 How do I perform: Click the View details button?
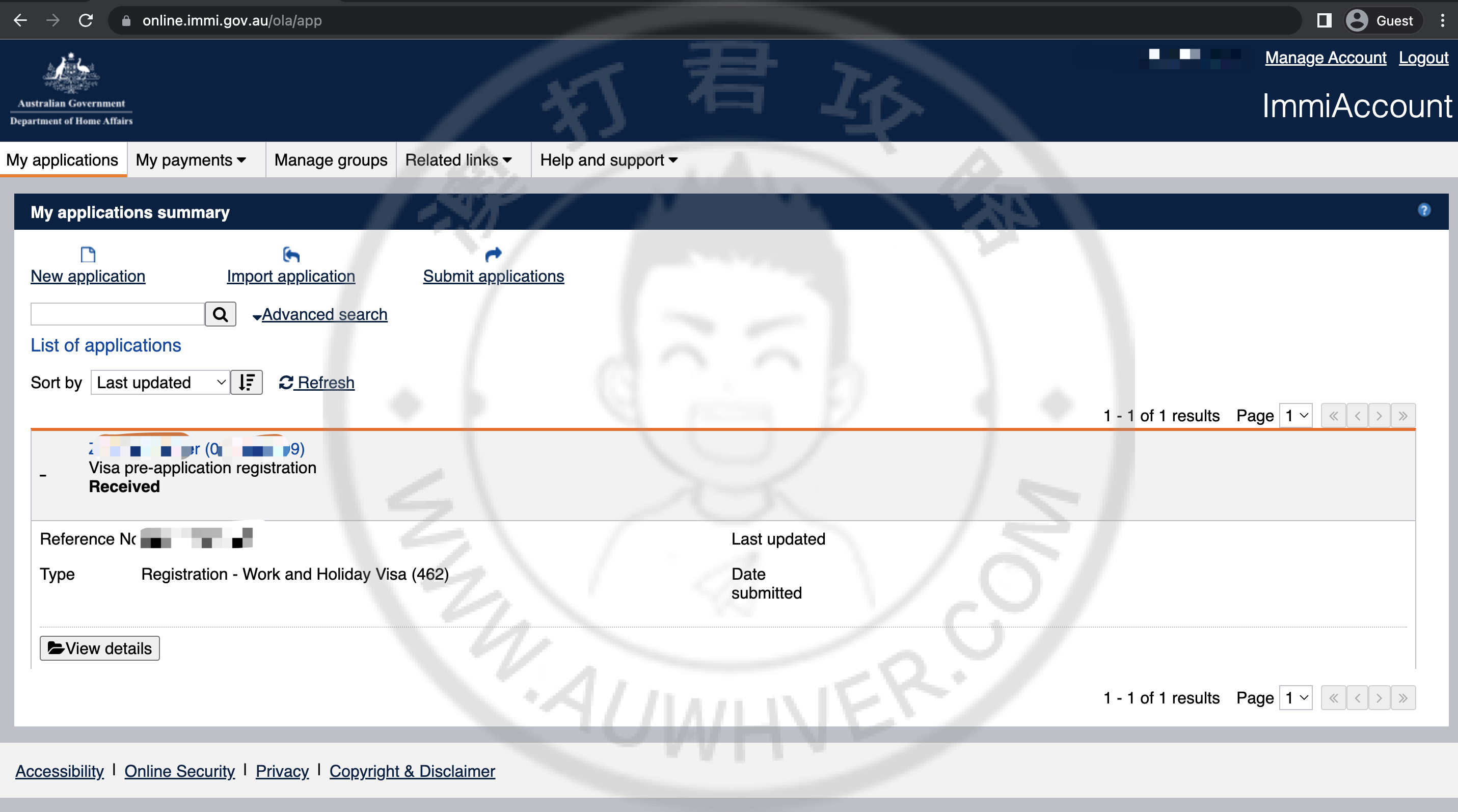coord(100,648)
